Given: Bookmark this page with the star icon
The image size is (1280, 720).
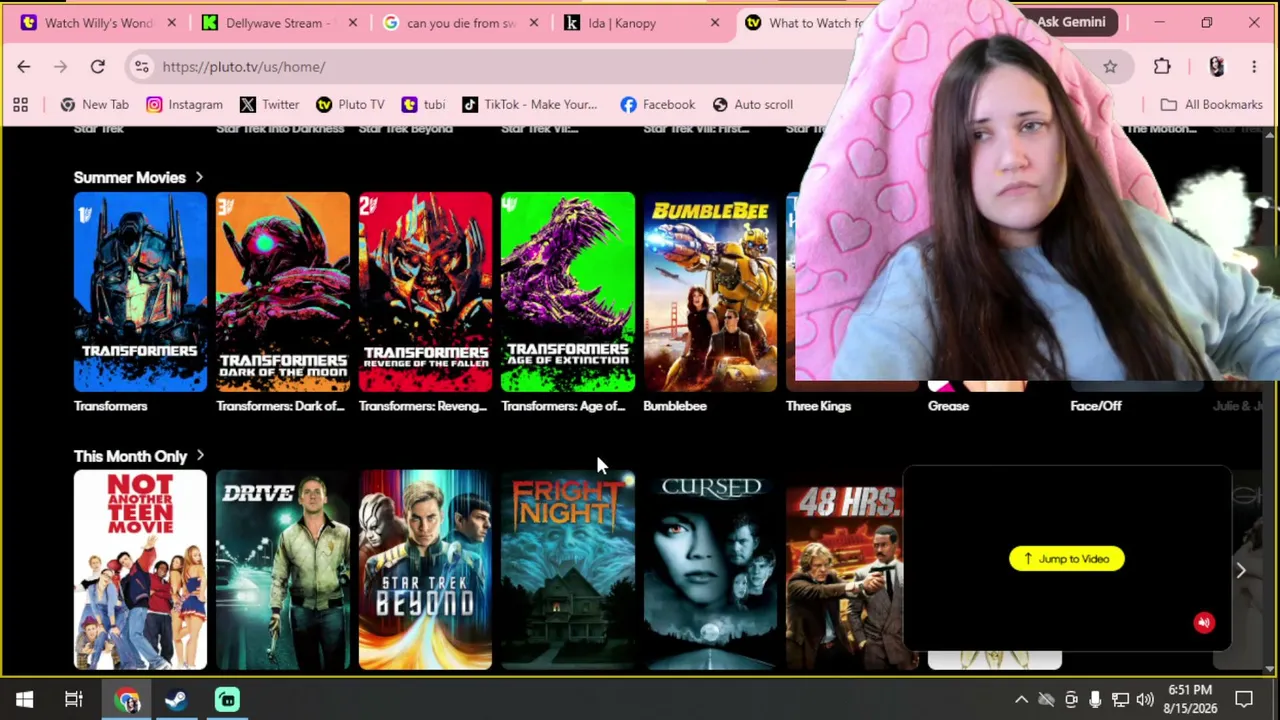Looking at the screenshot, I should [x=1110, y=67].
